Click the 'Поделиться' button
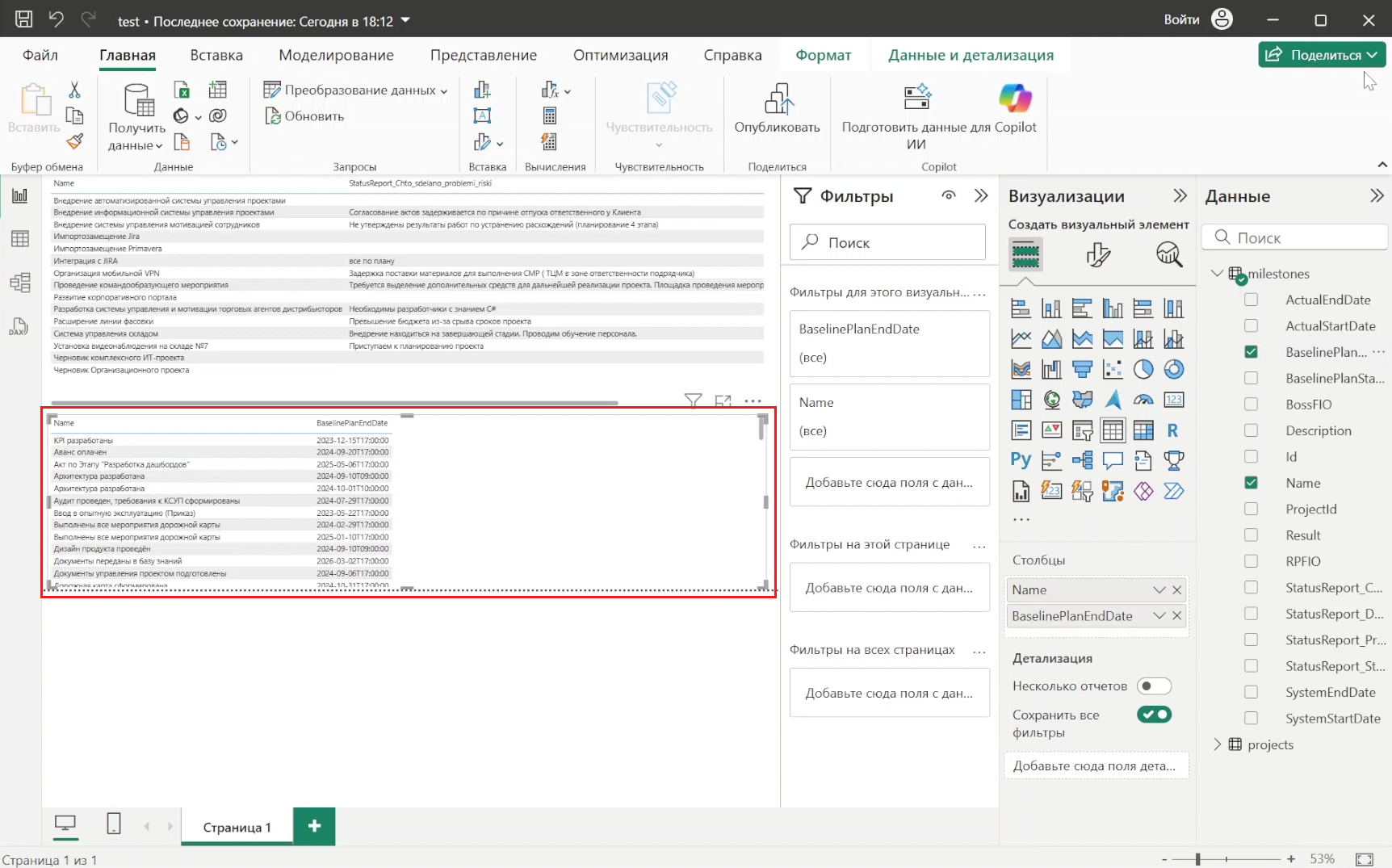Viewport: 1392px width, 868px height. pyautogui.click(x=1322, y=55)
